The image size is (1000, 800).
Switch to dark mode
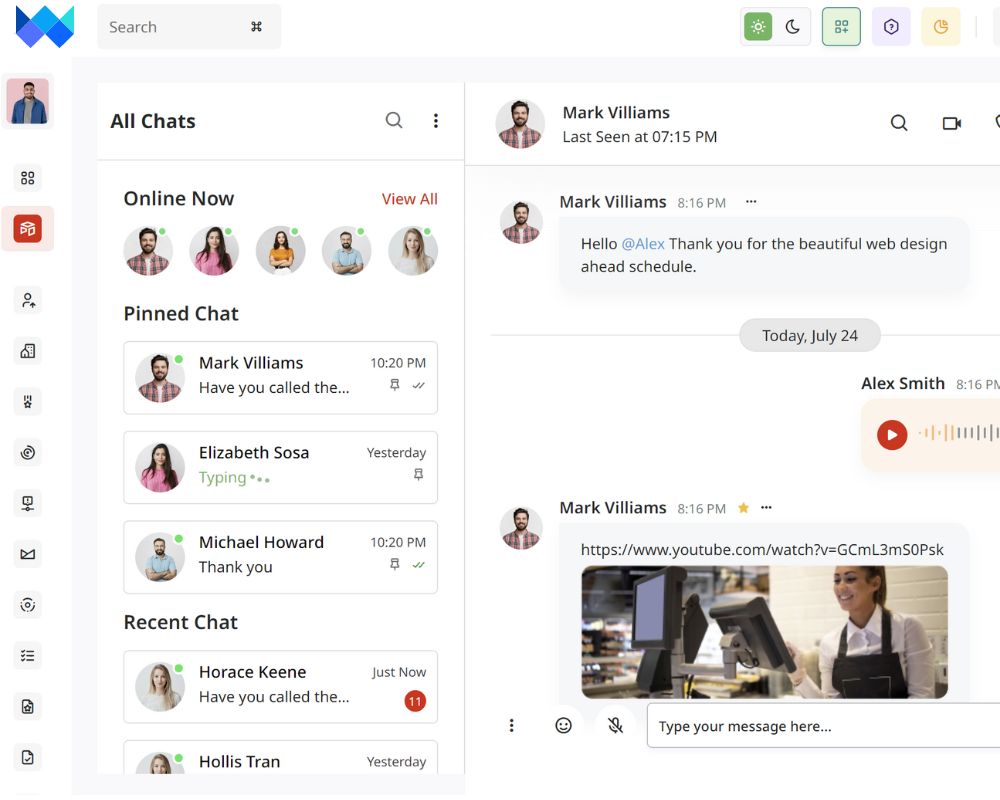click(793, 27)
